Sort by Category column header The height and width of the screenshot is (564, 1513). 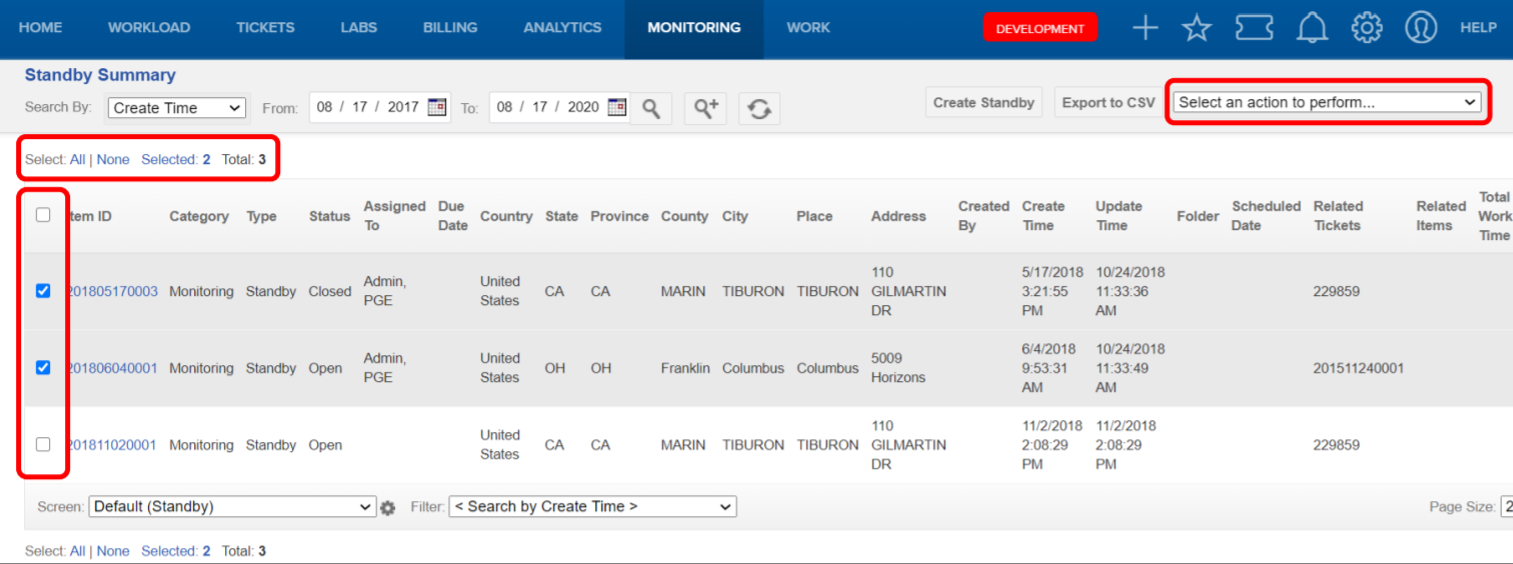(x=199, y=216)
